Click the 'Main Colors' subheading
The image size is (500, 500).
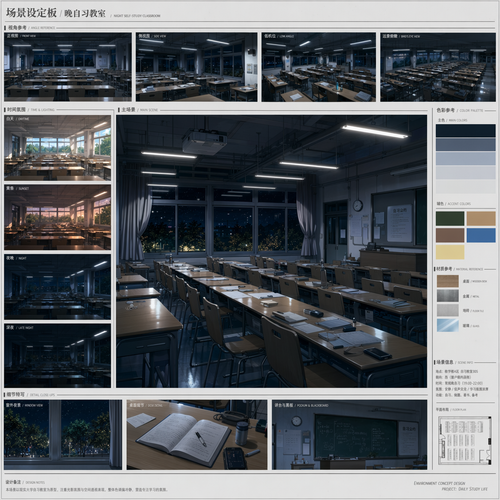pos(458,120)
